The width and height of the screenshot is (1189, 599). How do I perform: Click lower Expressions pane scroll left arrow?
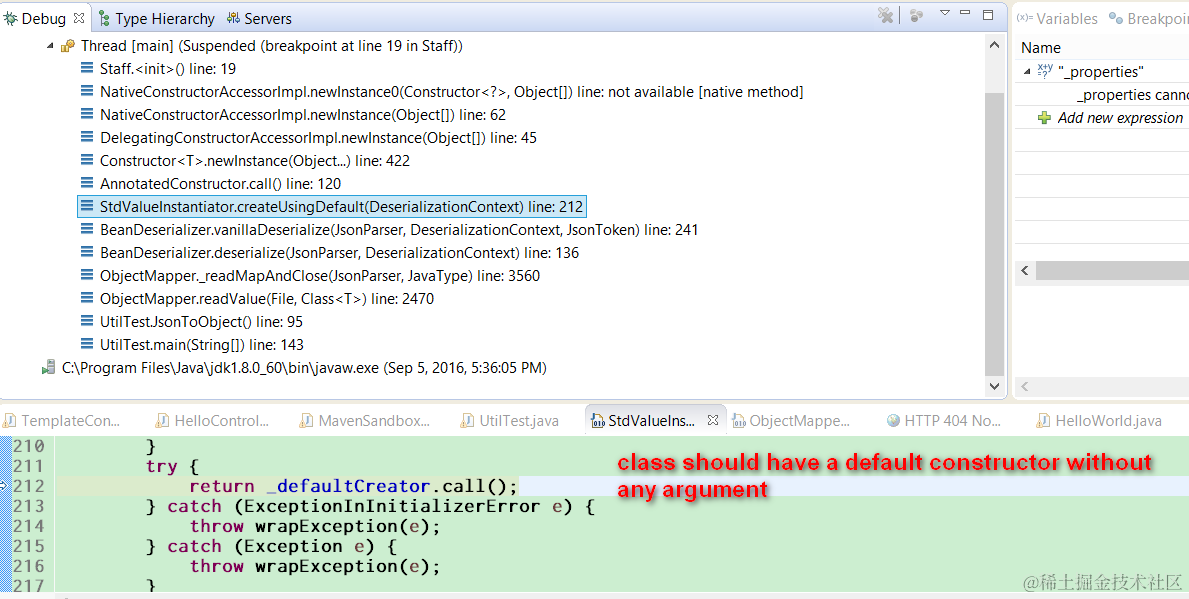tap(1025, 387)
